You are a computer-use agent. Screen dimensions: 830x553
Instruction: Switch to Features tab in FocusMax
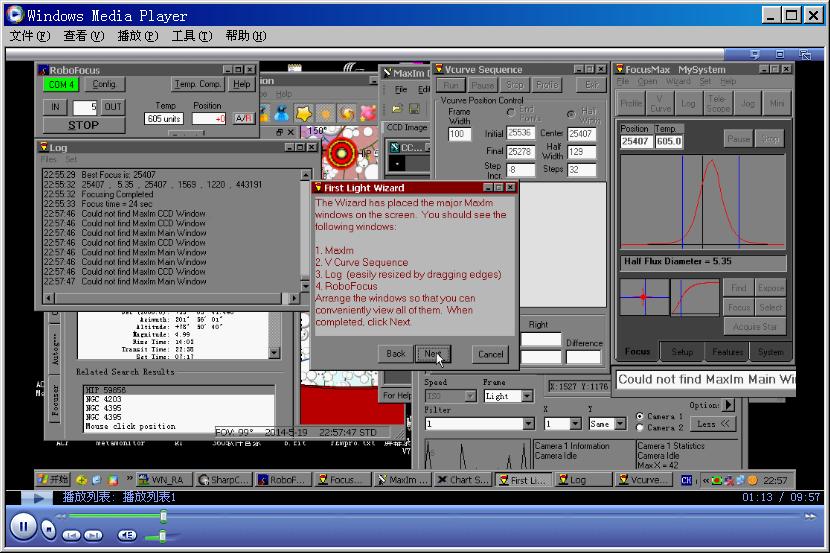click(x=727, y=352)
